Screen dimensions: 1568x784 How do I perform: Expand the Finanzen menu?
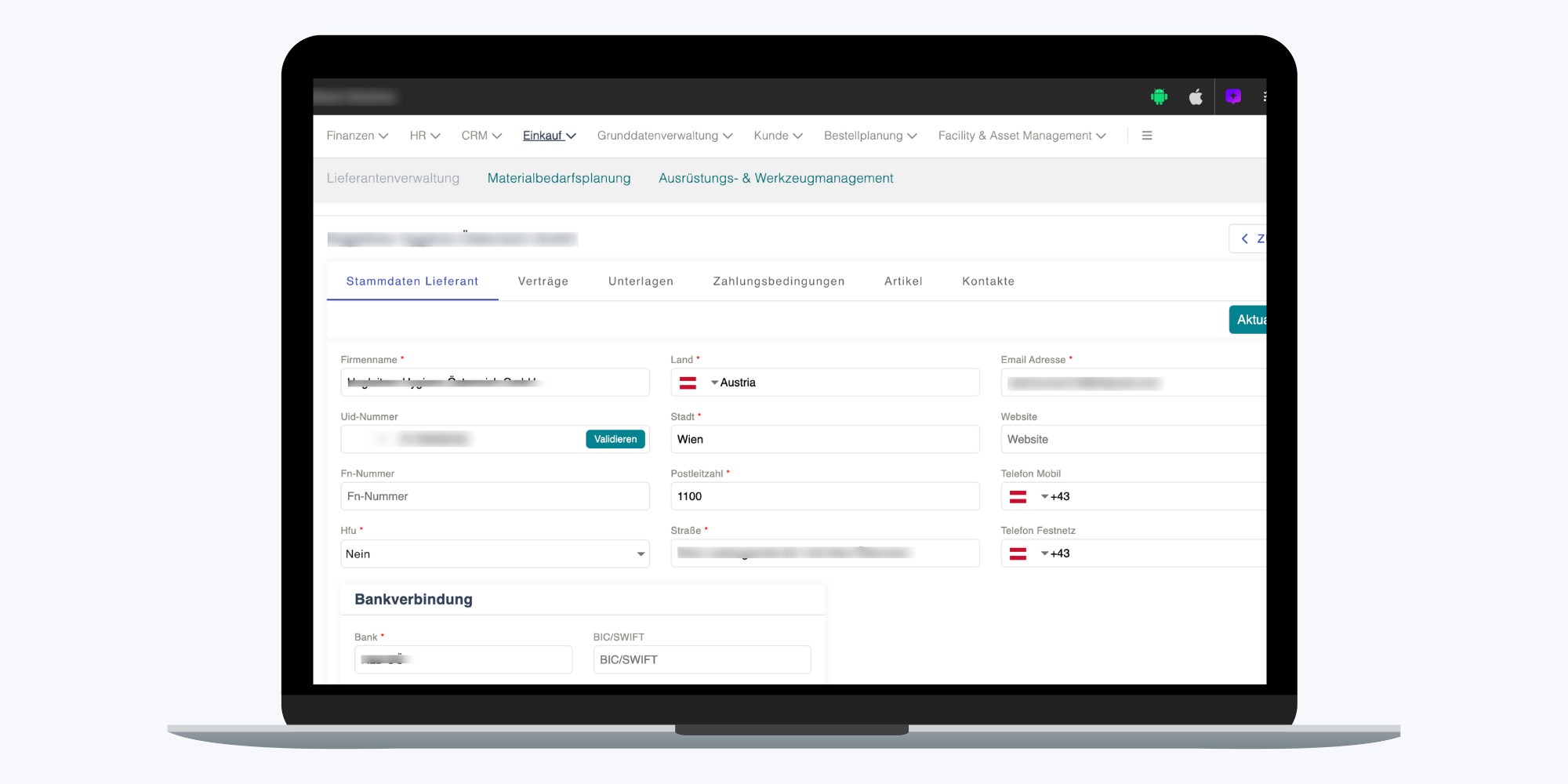point(357,136)
